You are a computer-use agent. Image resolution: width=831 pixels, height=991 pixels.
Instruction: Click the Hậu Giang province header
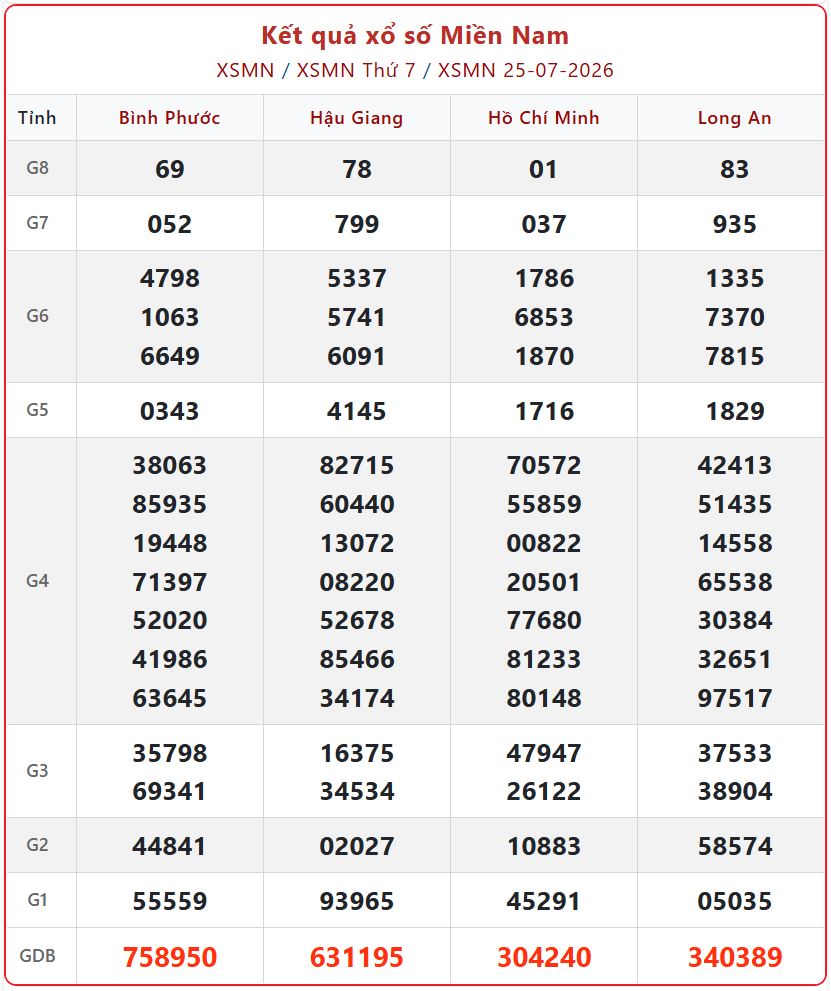pyautogui.click(x=356, y=118)
